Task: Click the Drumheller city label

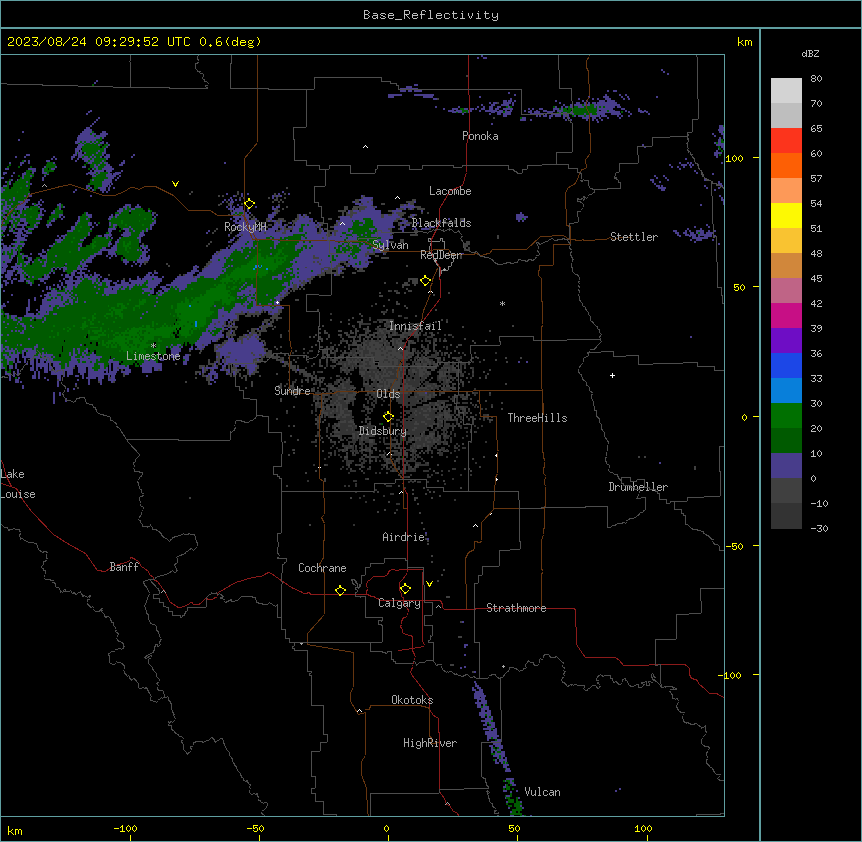Action: click(638, 487)
